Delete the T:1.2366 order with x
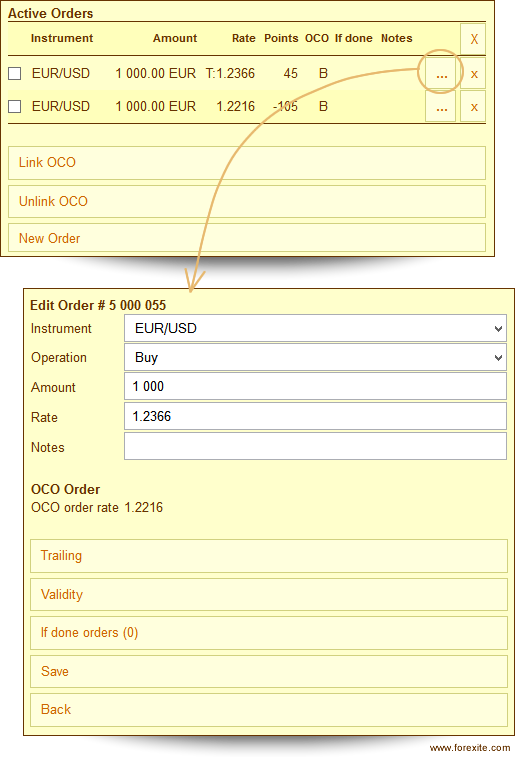515x757 pixels. [473, 74]
